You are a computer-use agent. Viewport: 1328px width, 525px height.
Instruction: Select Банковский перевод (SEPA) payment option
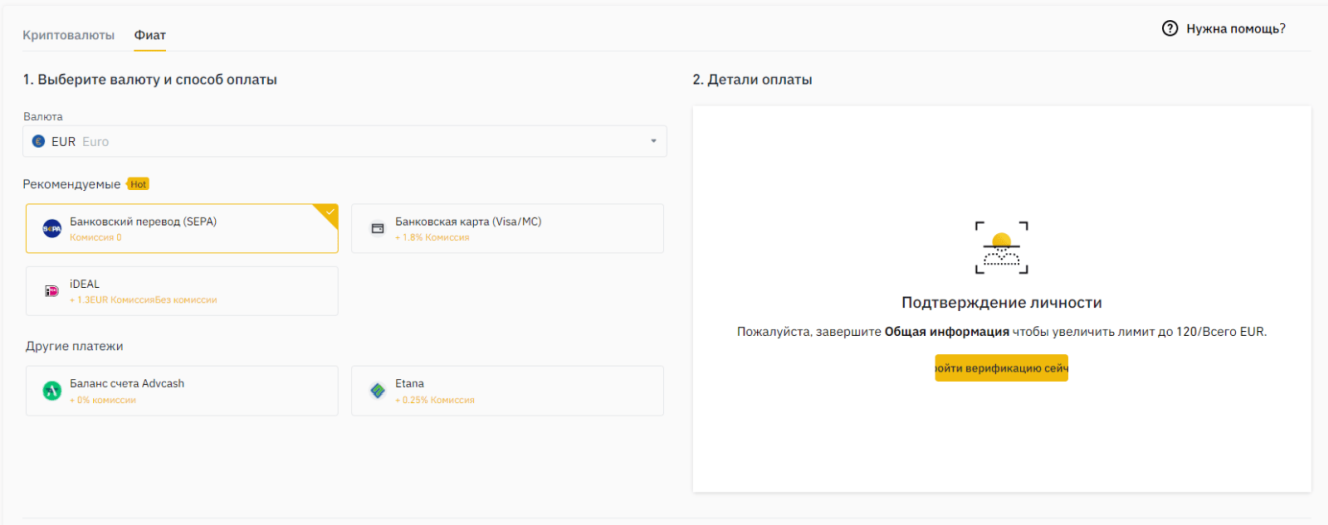[182, 228]
